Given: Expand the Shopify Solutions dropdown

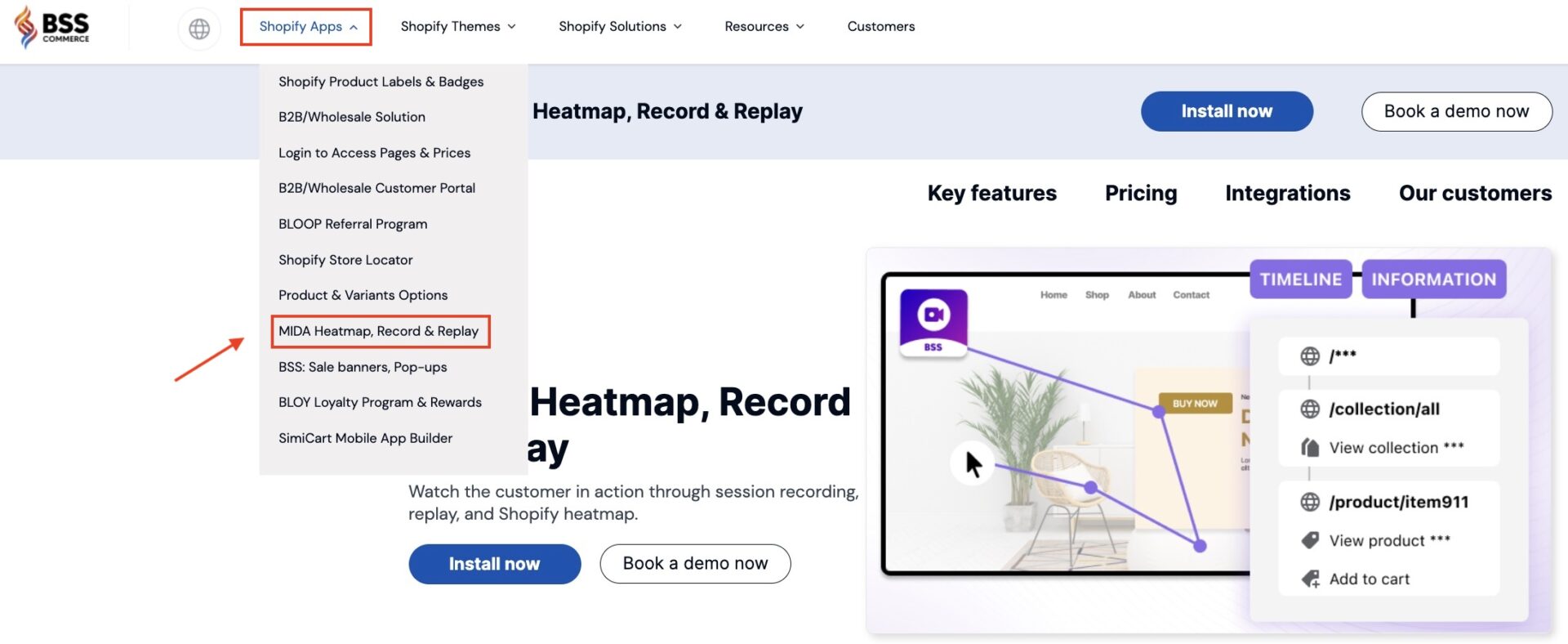Looking at the screenshot, I should (620, 26).
